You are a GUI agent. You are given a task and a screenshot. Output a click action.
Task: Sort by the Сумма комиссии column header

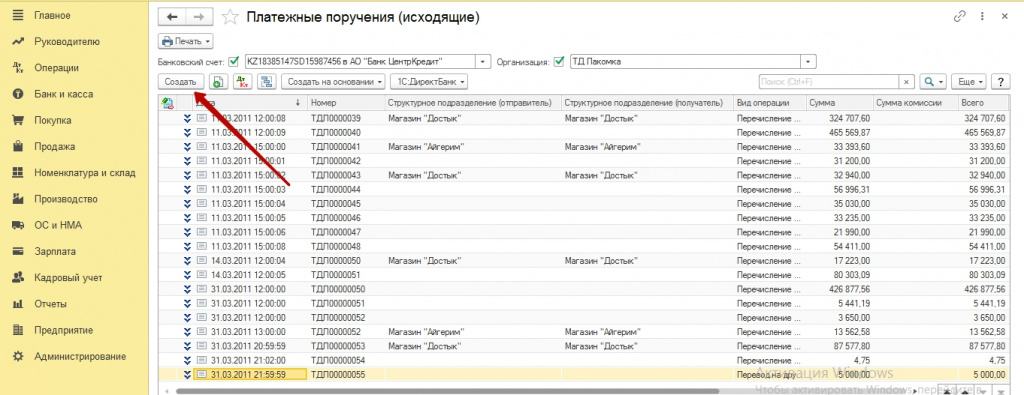tap(915, 103)
